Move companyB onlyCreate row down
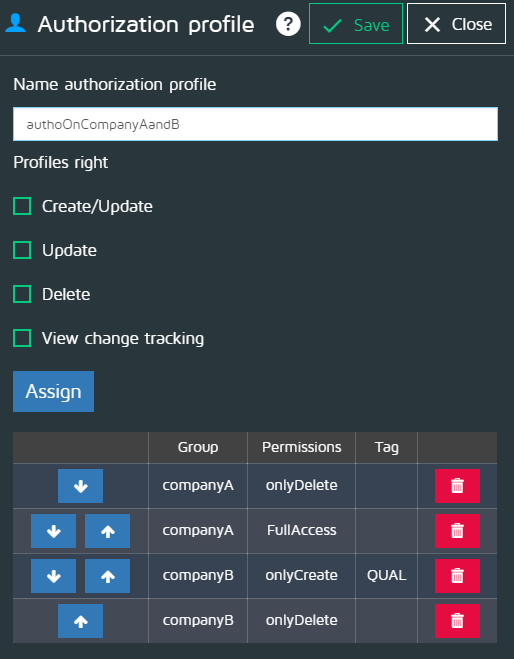The height and width of the screenshot is (659, 514). pyautogui.click(x=53, y=576)
